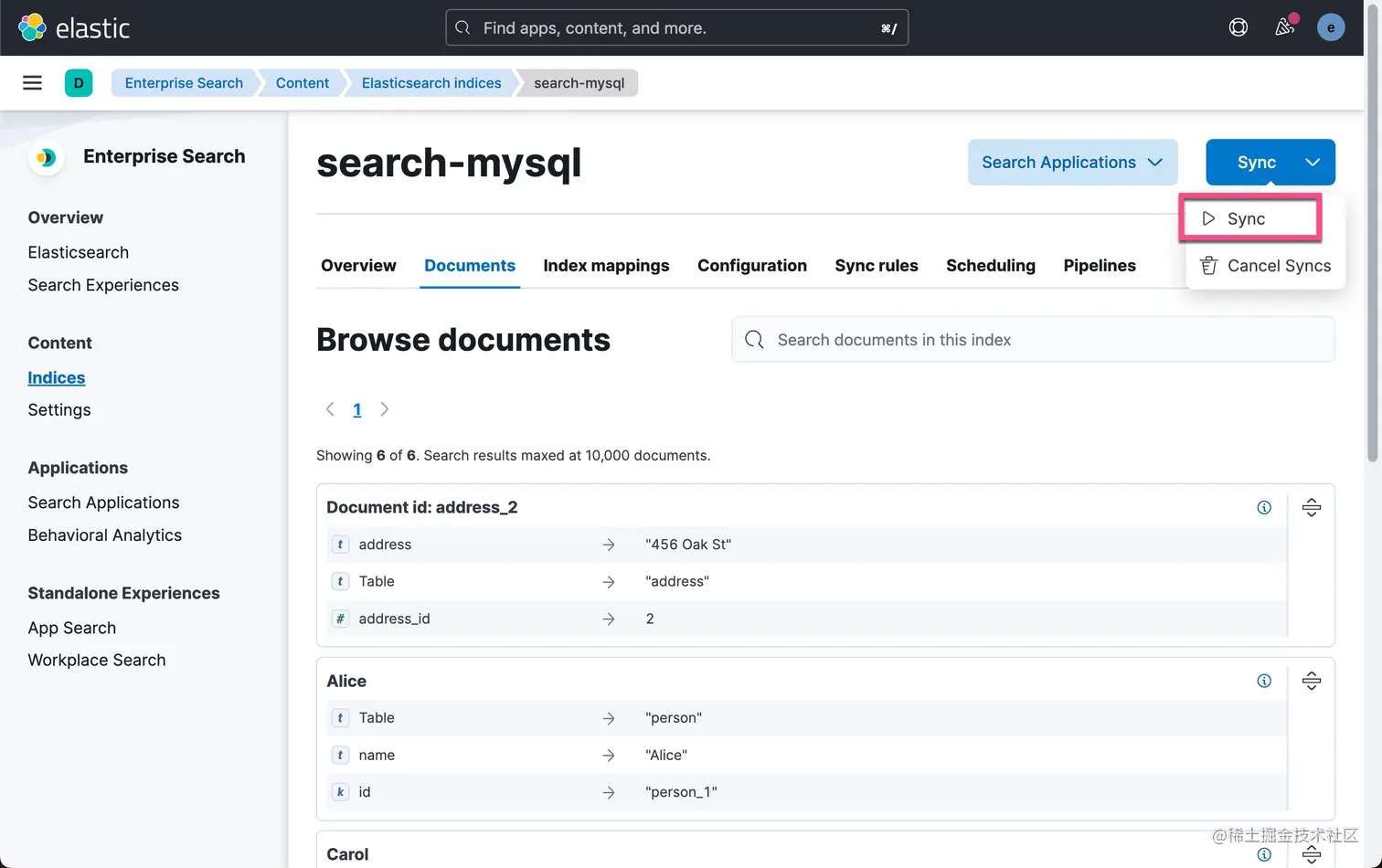Open the user avatar e menu
This screenshot has height=868, width=1382.
(x=1331, y=27)
